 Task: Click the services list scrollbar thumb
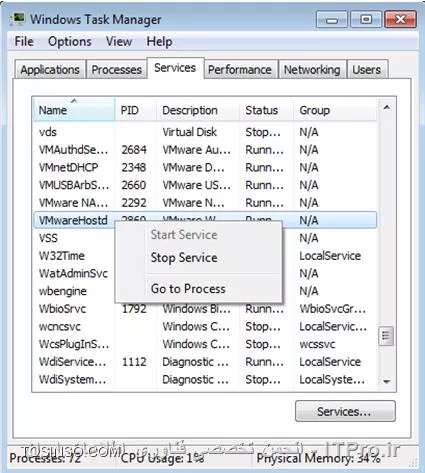[386, 336]
